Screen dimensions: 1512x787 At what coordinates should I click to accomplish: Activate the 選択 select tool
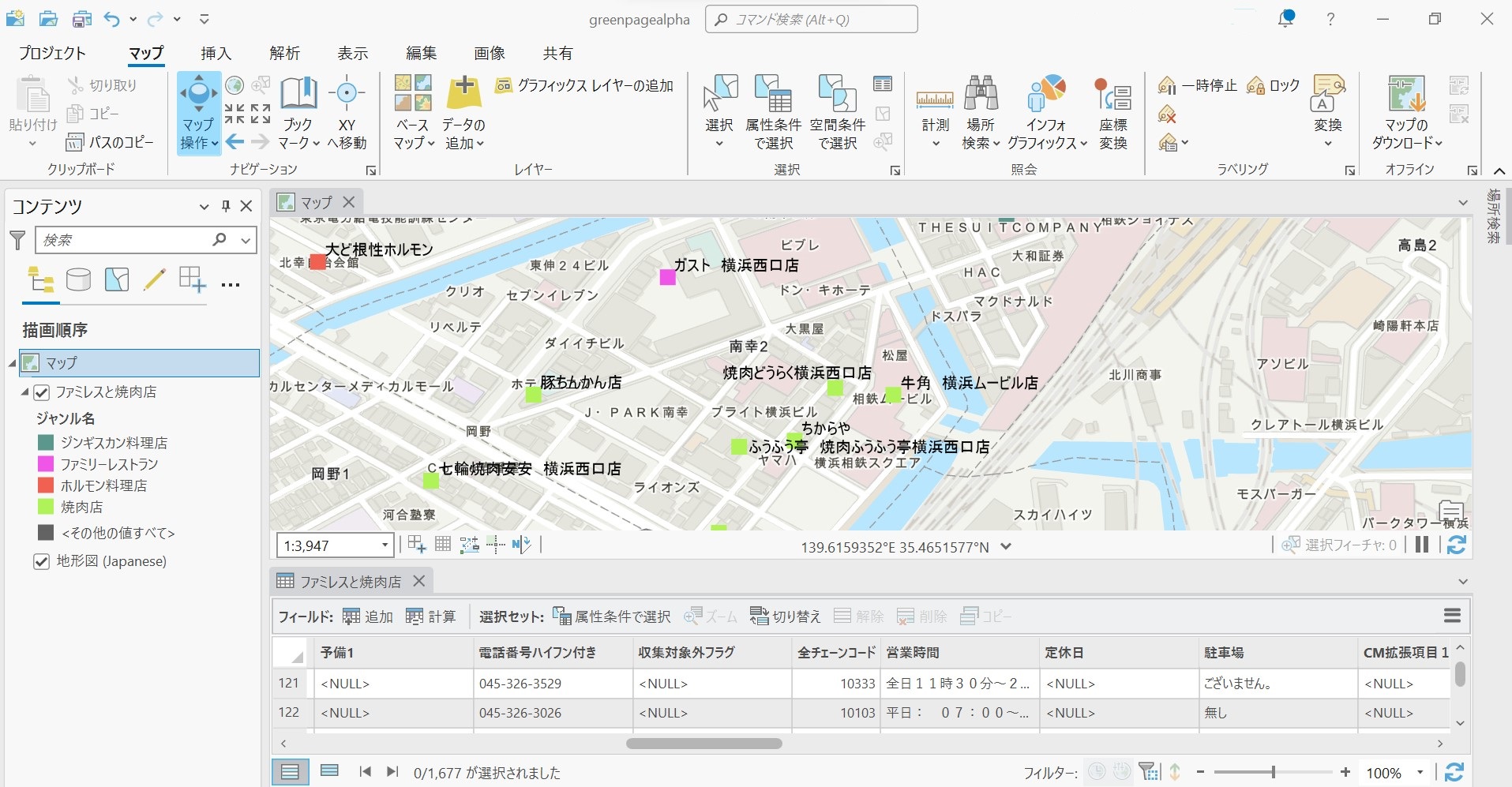pyautogui.click(x=719, y=113)
